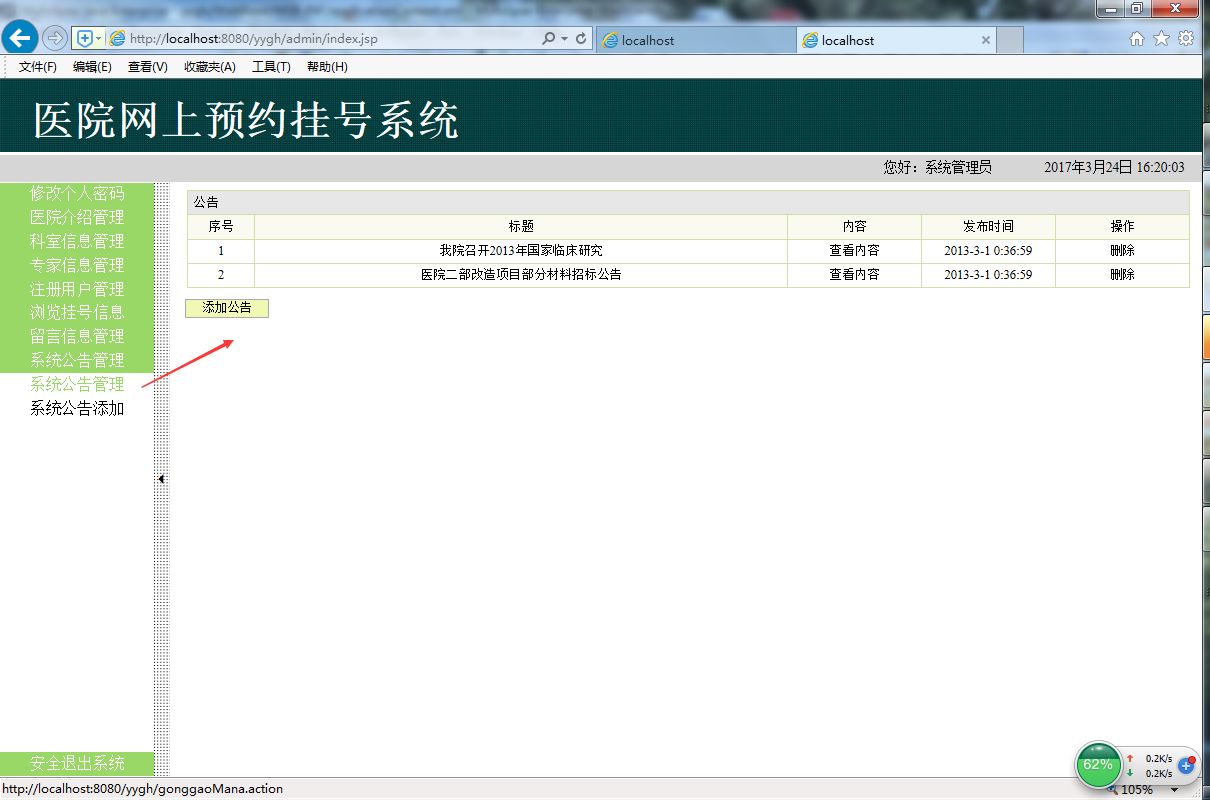Click the 添加公告 button
Viewport: 1210px width, 800px height.
tap(227, 308)
